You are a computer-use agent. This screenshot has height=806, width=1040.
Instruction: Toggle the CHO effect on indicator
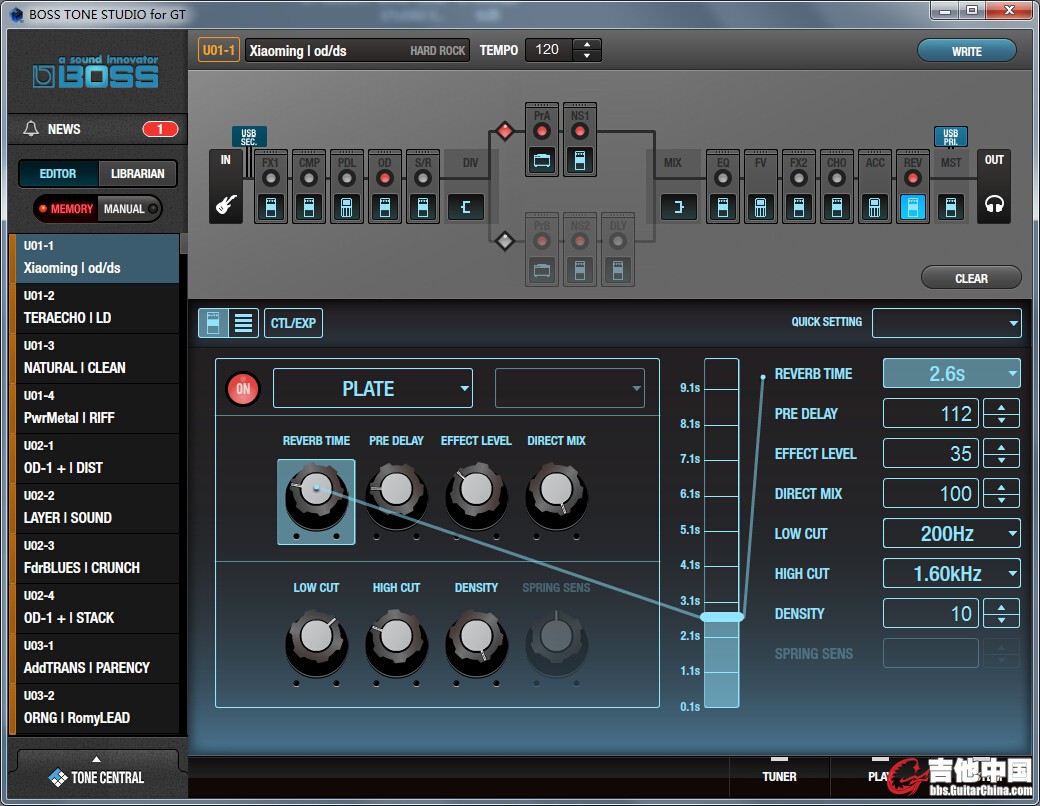tap(836, 179)
